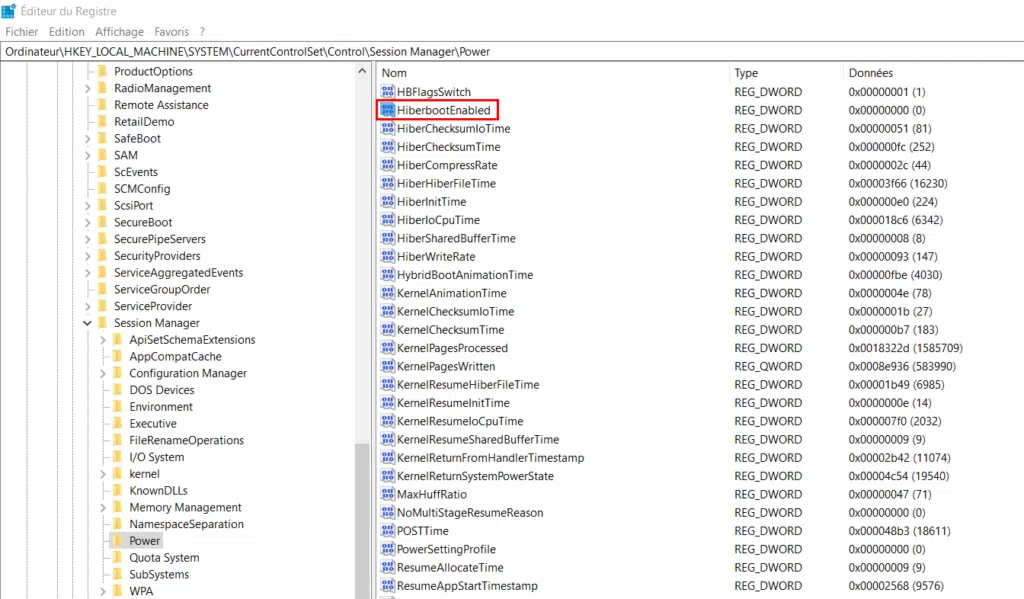Collapse the Session Manager tree node
This screenshot has width=1024, height=599.
(x=87, y=323)
